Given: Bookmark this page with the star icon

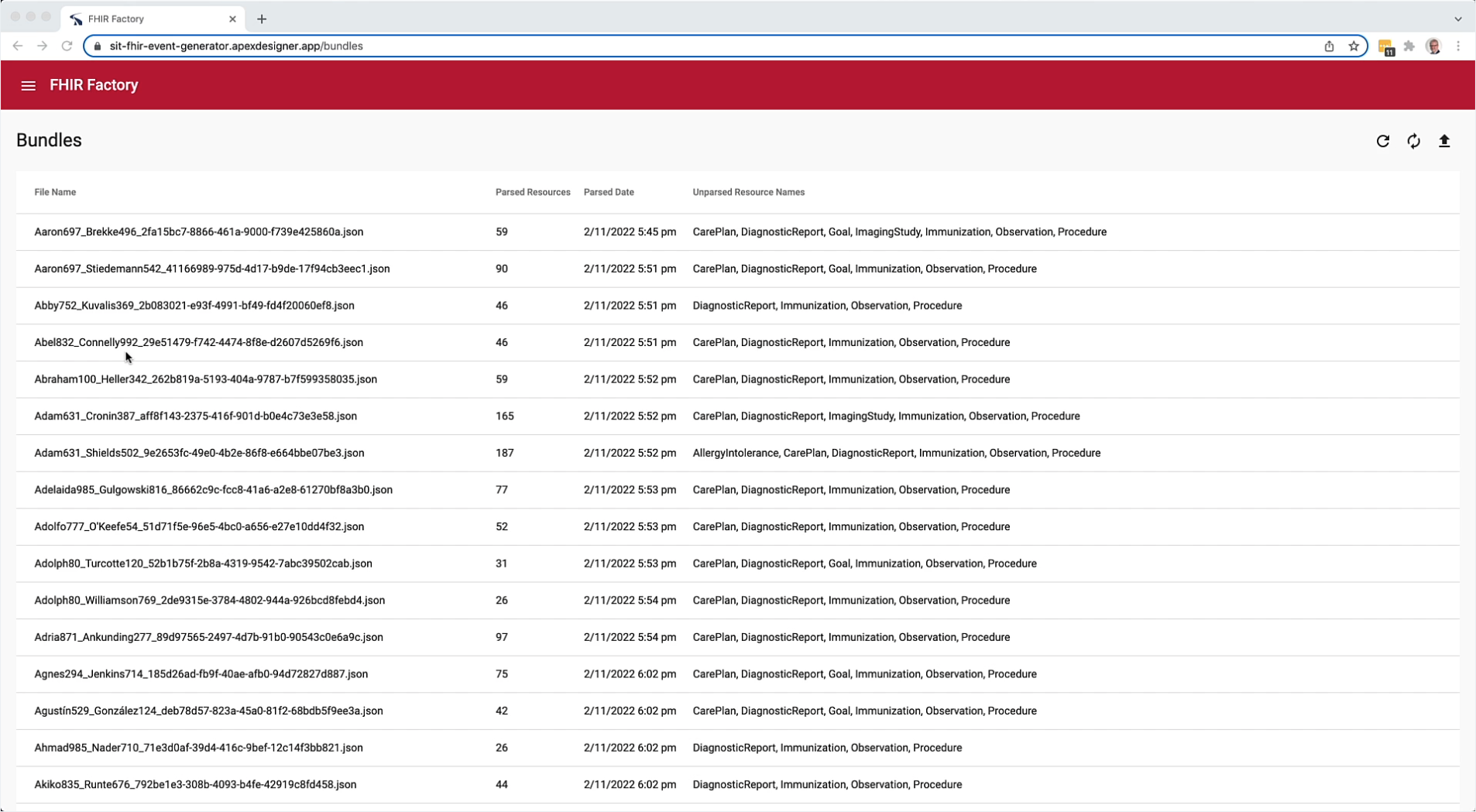Looking at the screenshot, I should click(x=1354, y=46).
